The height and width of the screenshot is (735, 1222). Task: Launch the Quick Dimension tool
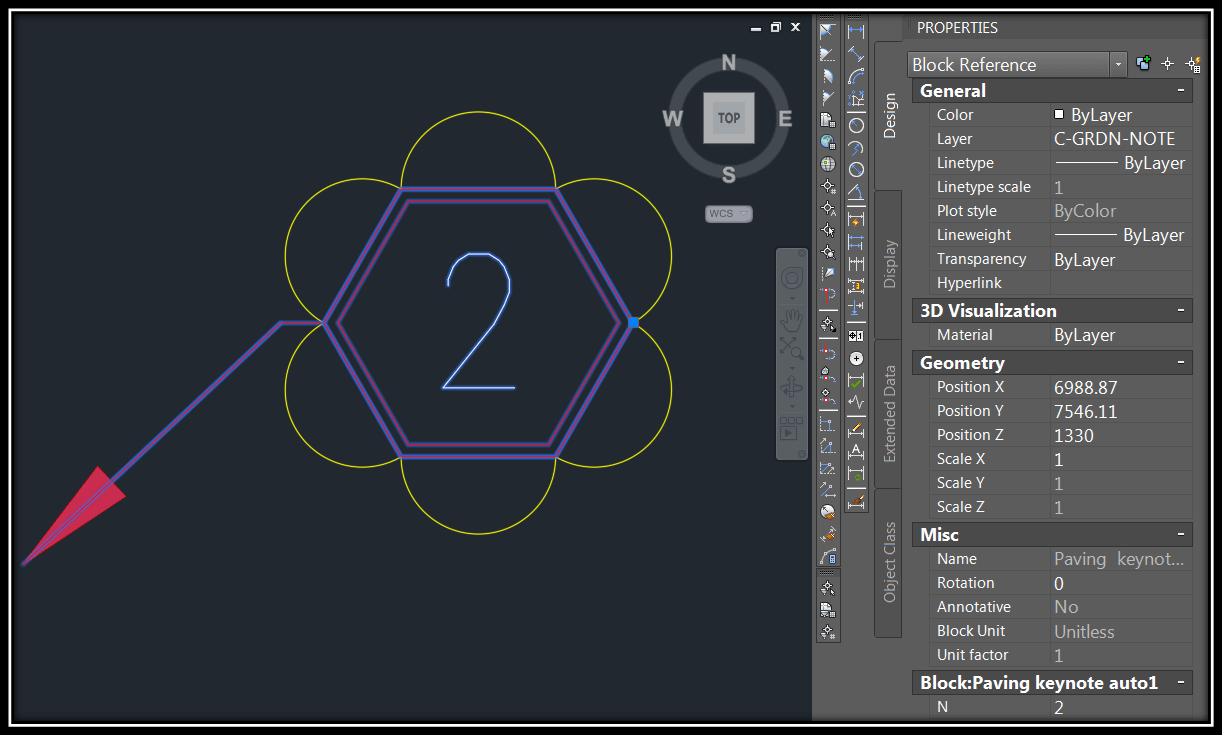856,219
